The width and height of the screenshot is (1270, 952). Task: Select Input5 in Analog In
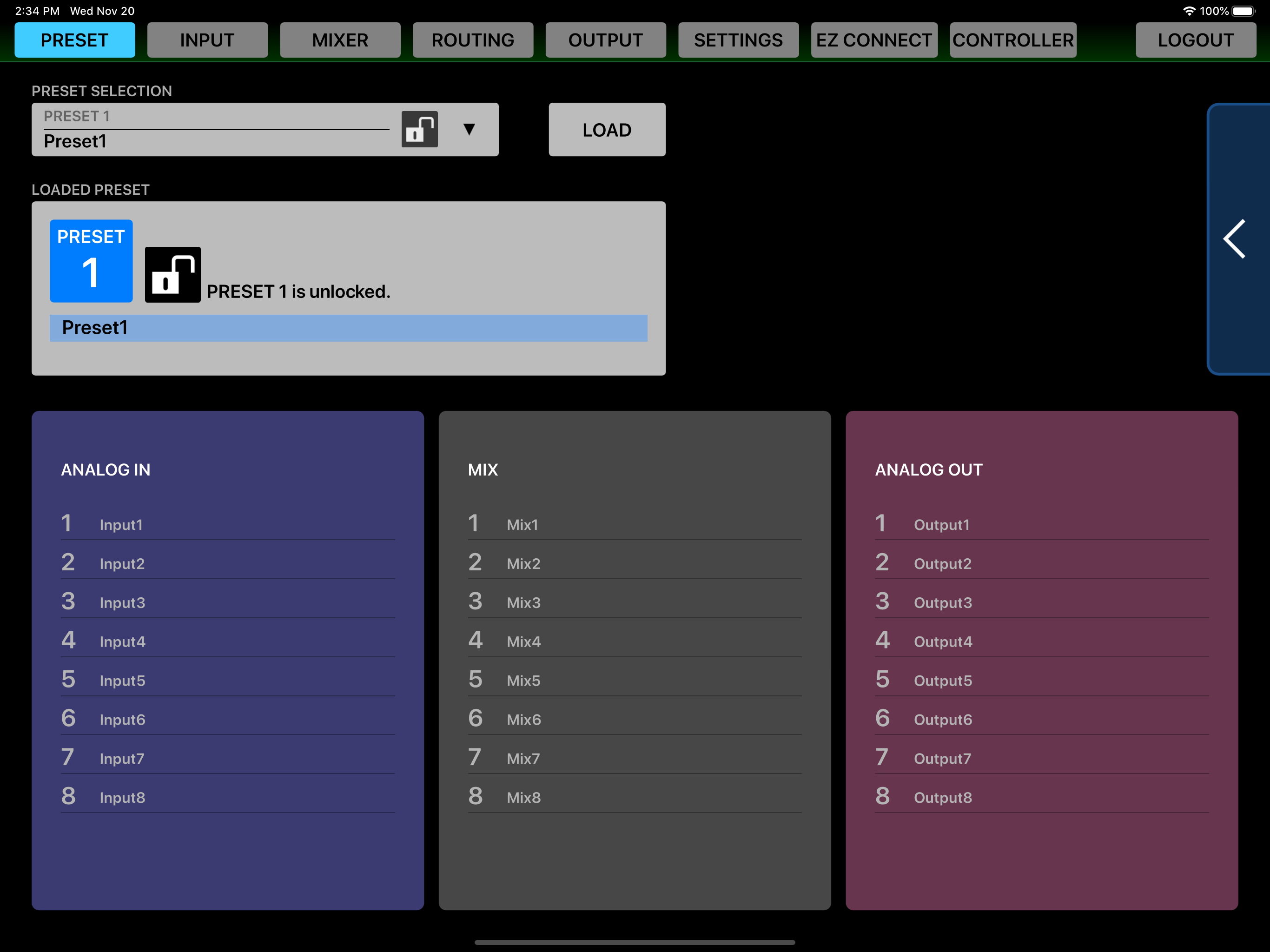[x=228, y=680]
